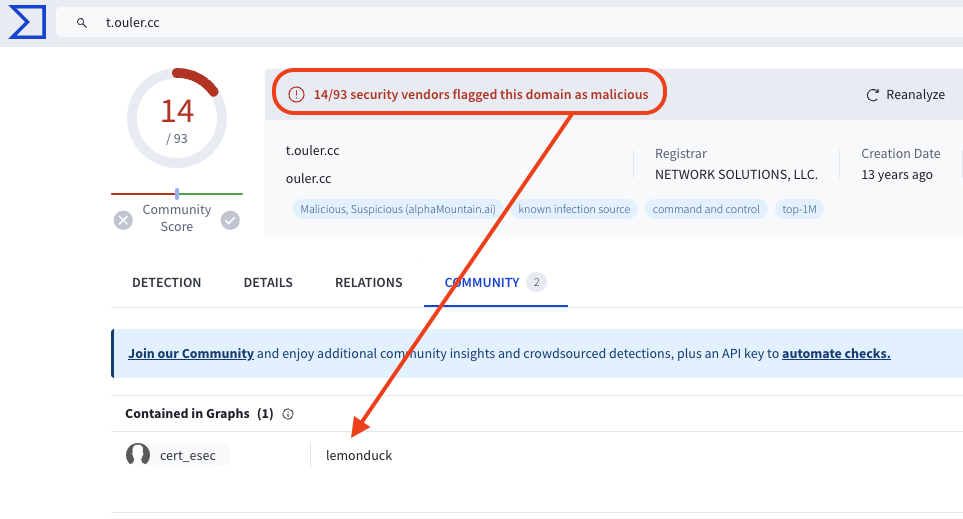Select the COMMUNITY tab
Image resolution: width=963 pixels, height=519 pixels.
(482, 283)
